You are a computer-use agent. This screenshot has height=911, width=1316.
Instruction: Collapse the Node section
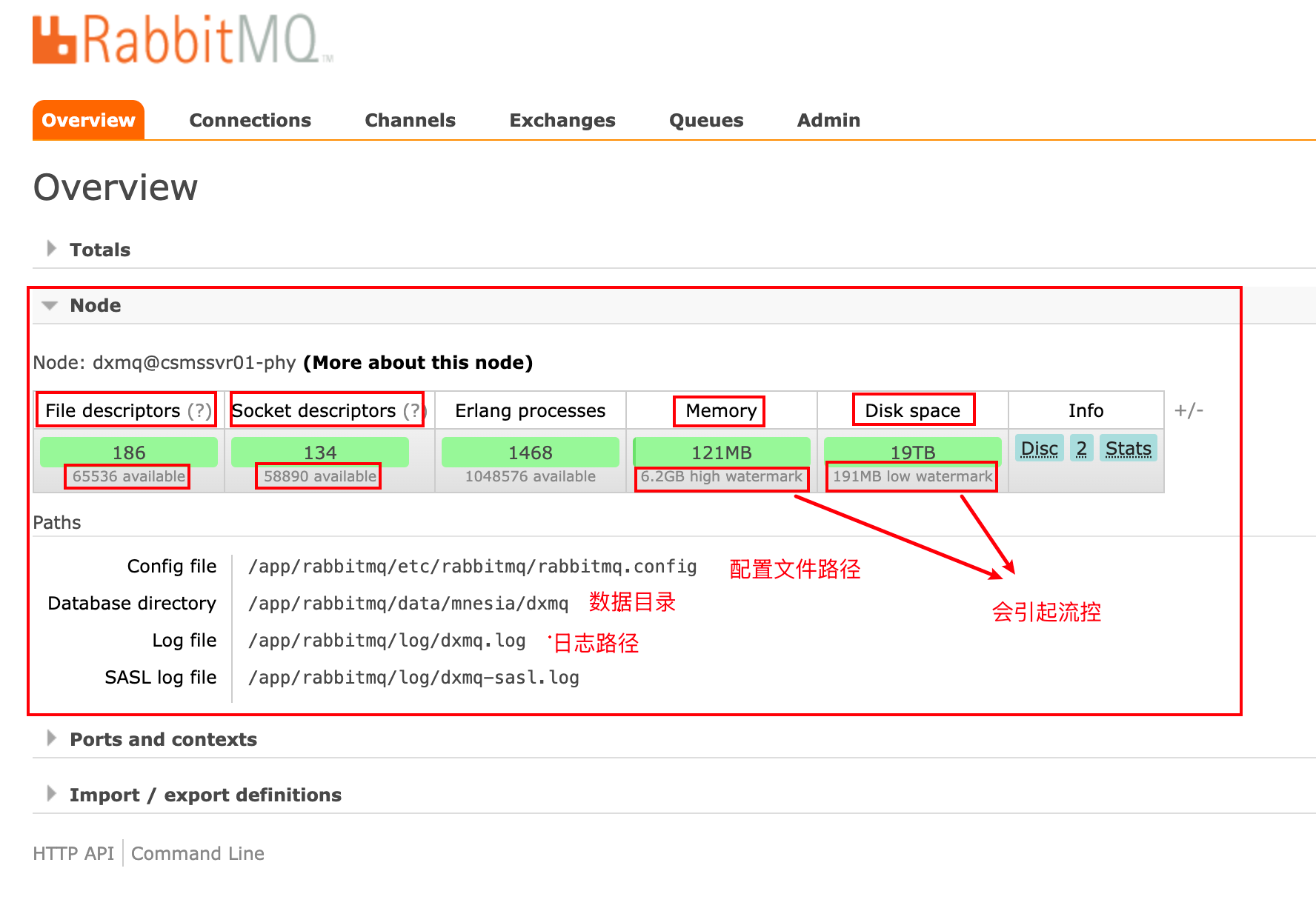coord(95,305)
